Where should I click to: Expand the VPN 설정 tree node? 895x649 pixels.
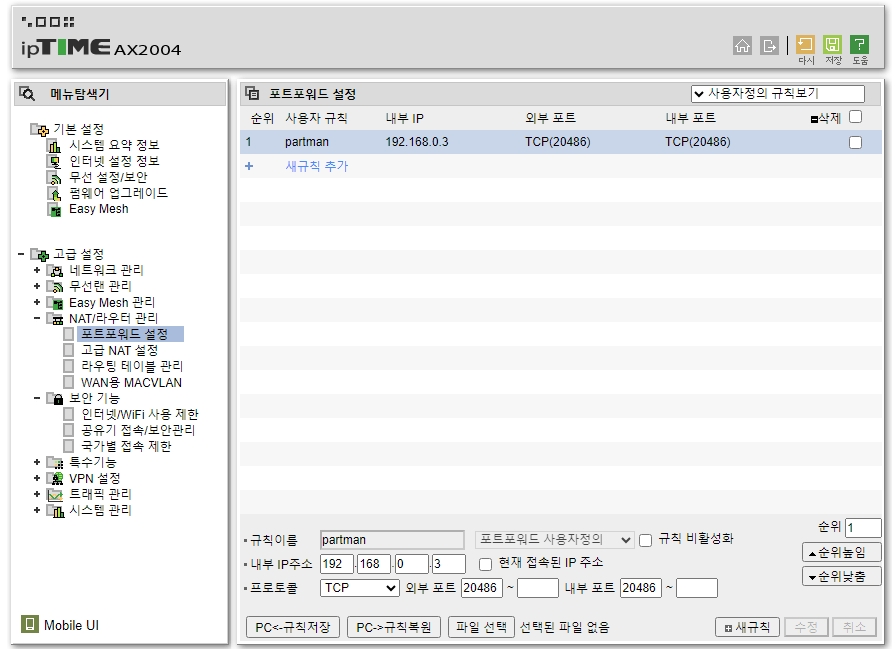coord(37,478)
